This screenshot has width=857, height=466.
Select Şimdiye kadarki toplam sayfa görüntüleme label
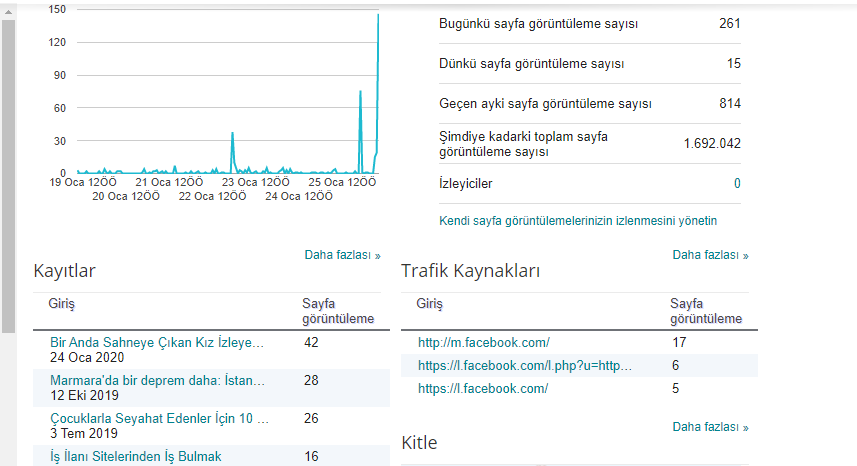tap(523, 144)
